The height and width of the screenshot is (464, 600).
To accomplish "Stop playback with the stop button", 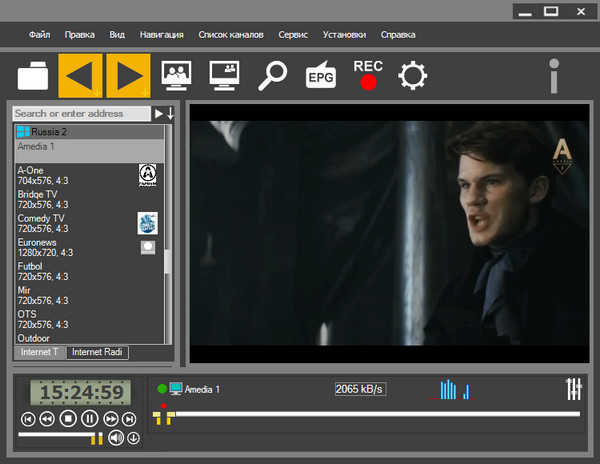I will tap(68, 419).
